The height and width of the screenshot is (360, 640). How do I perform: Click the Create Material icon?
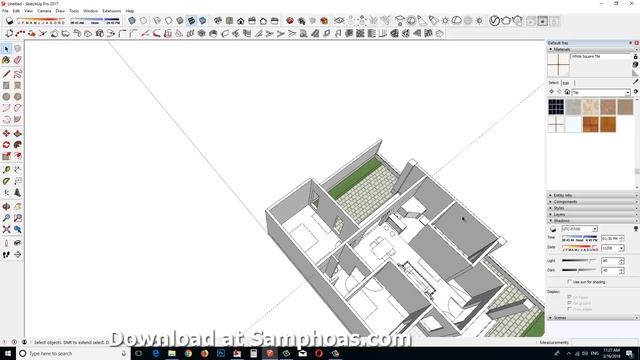click(636, 64)
